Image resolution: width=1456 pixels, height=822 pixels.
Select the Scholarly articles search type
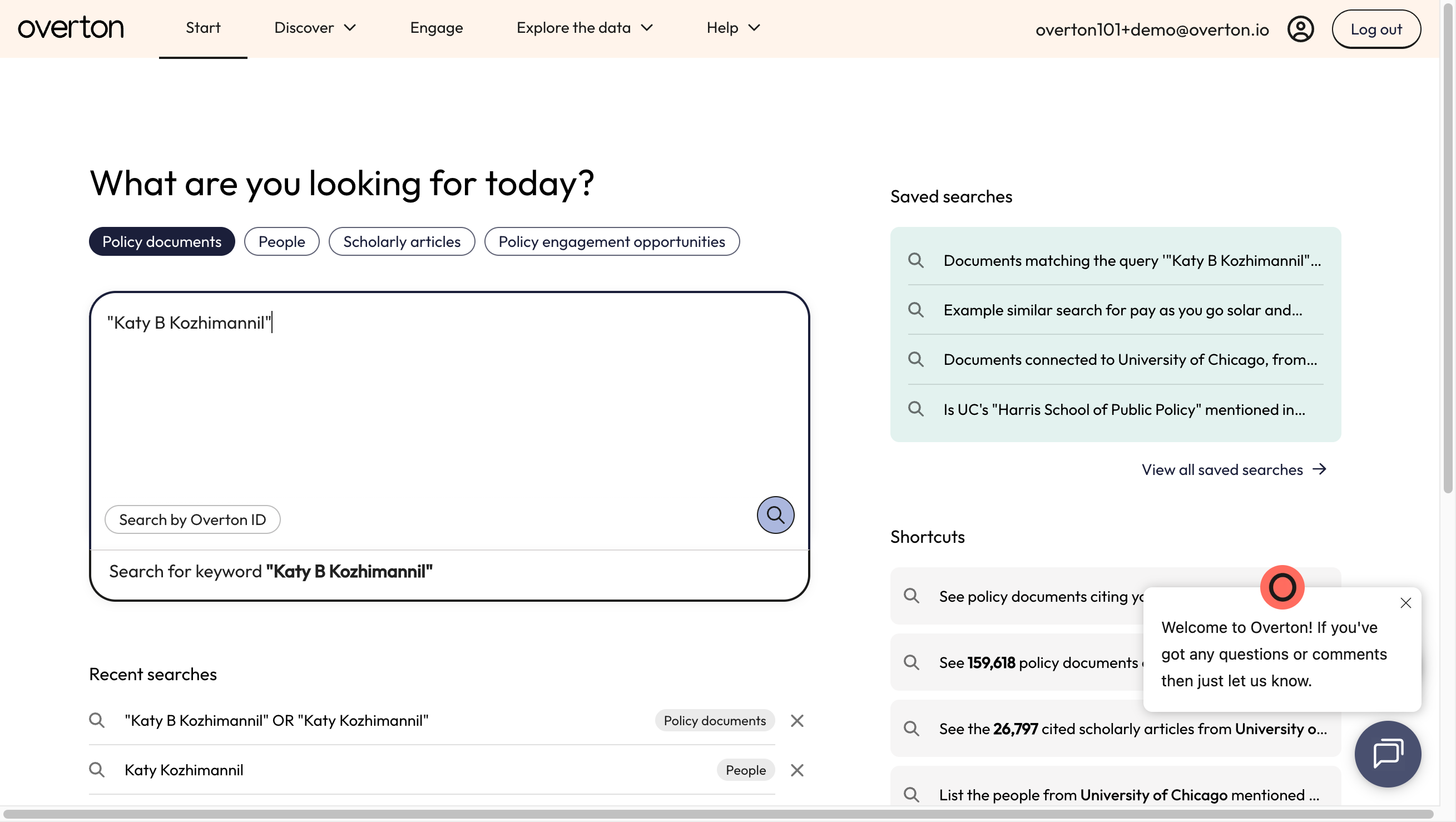coord(402,241)
